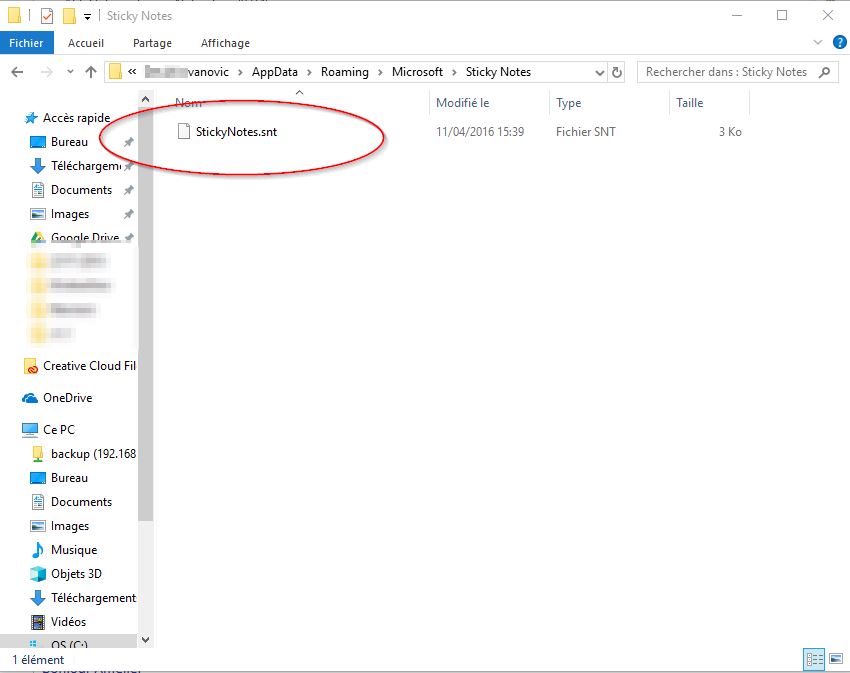
Task: Open Documents under Ce PC
Action: (x=81, y=502)
